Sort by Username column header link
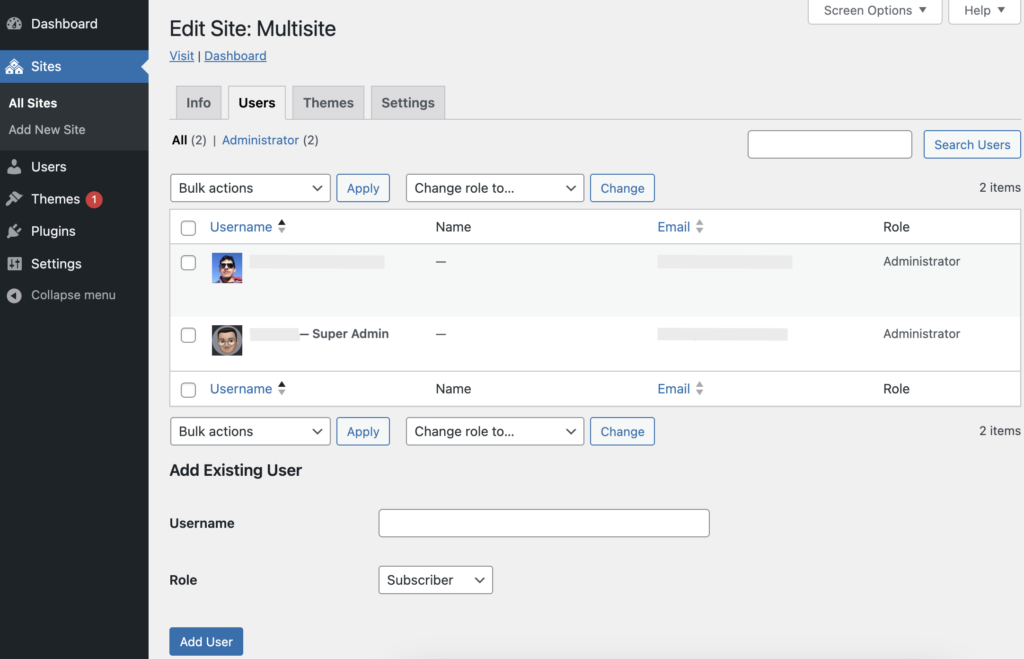 click(x=241, y=227)
